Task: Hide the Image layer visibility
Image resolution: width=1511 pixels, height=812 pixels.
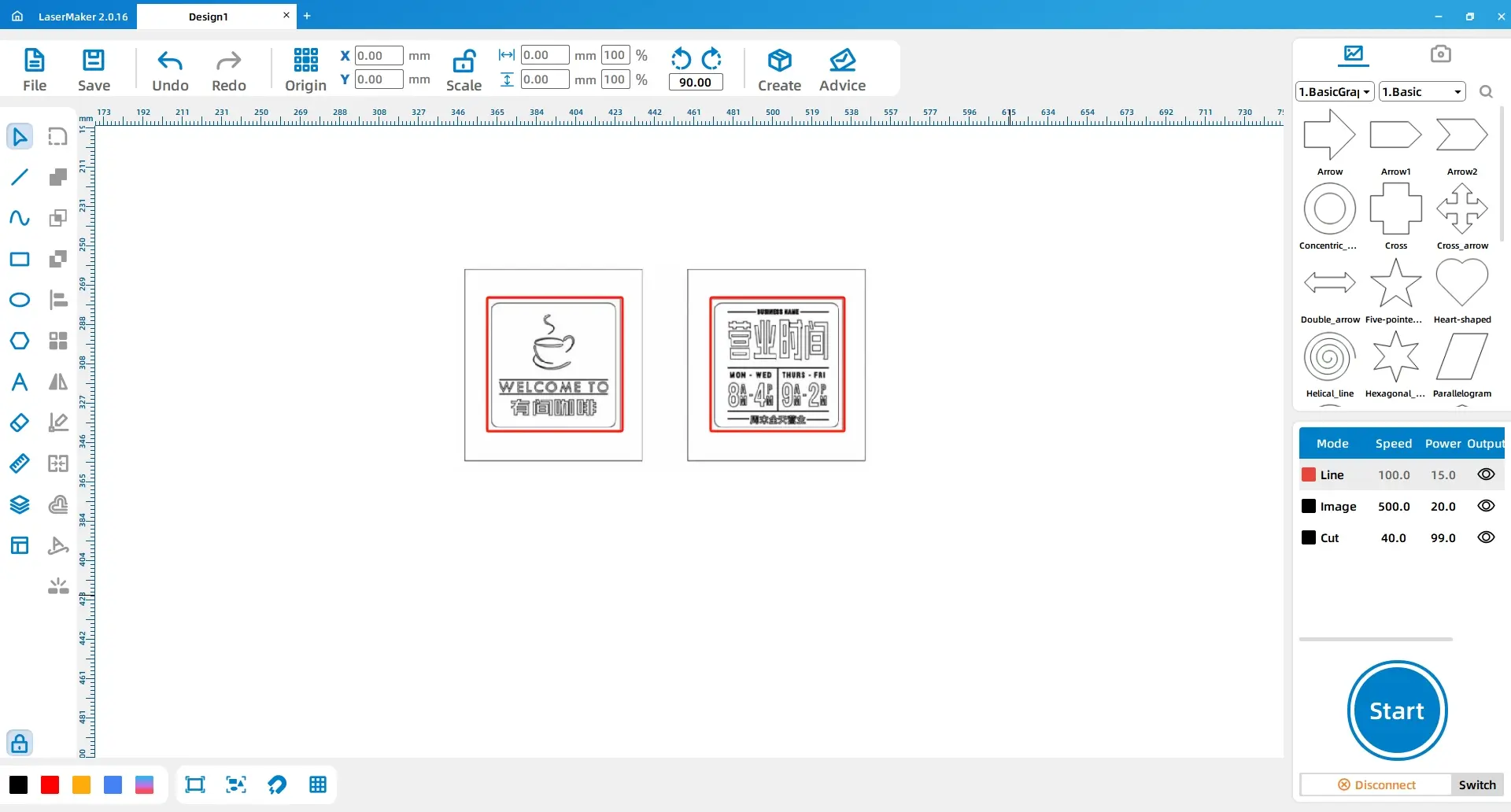Action: (x=1486, y=506)
